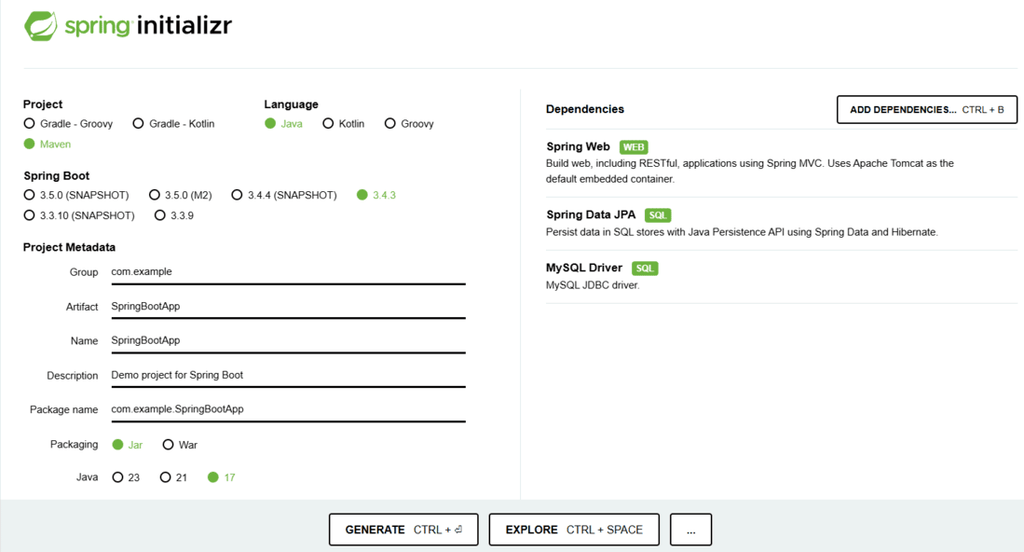
Task: Select Spring Boot version 3.3.9
Action: point(174,215)
